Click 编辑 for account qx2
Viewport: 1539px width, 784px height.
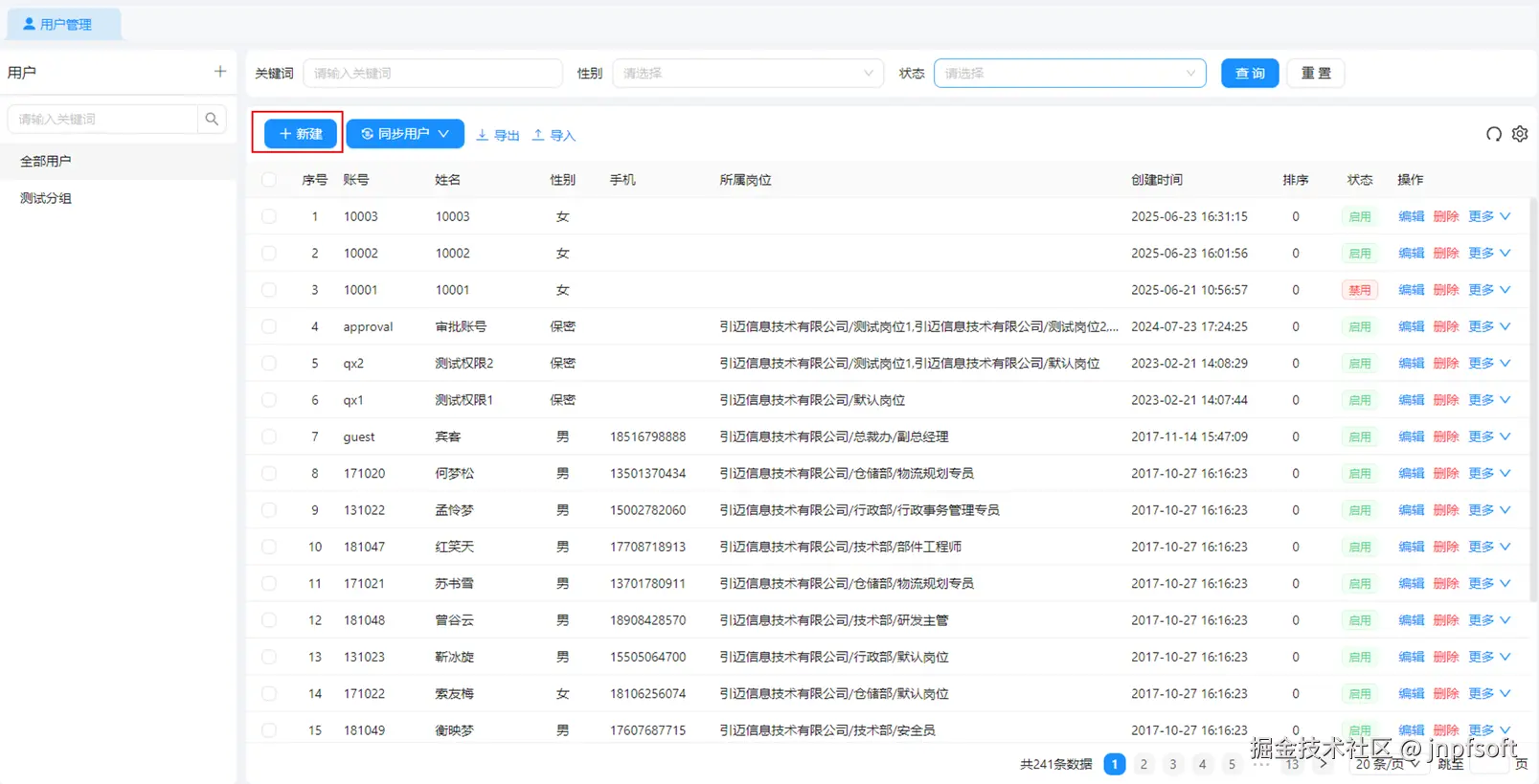pyautogui.click(x=1411, y=364)
